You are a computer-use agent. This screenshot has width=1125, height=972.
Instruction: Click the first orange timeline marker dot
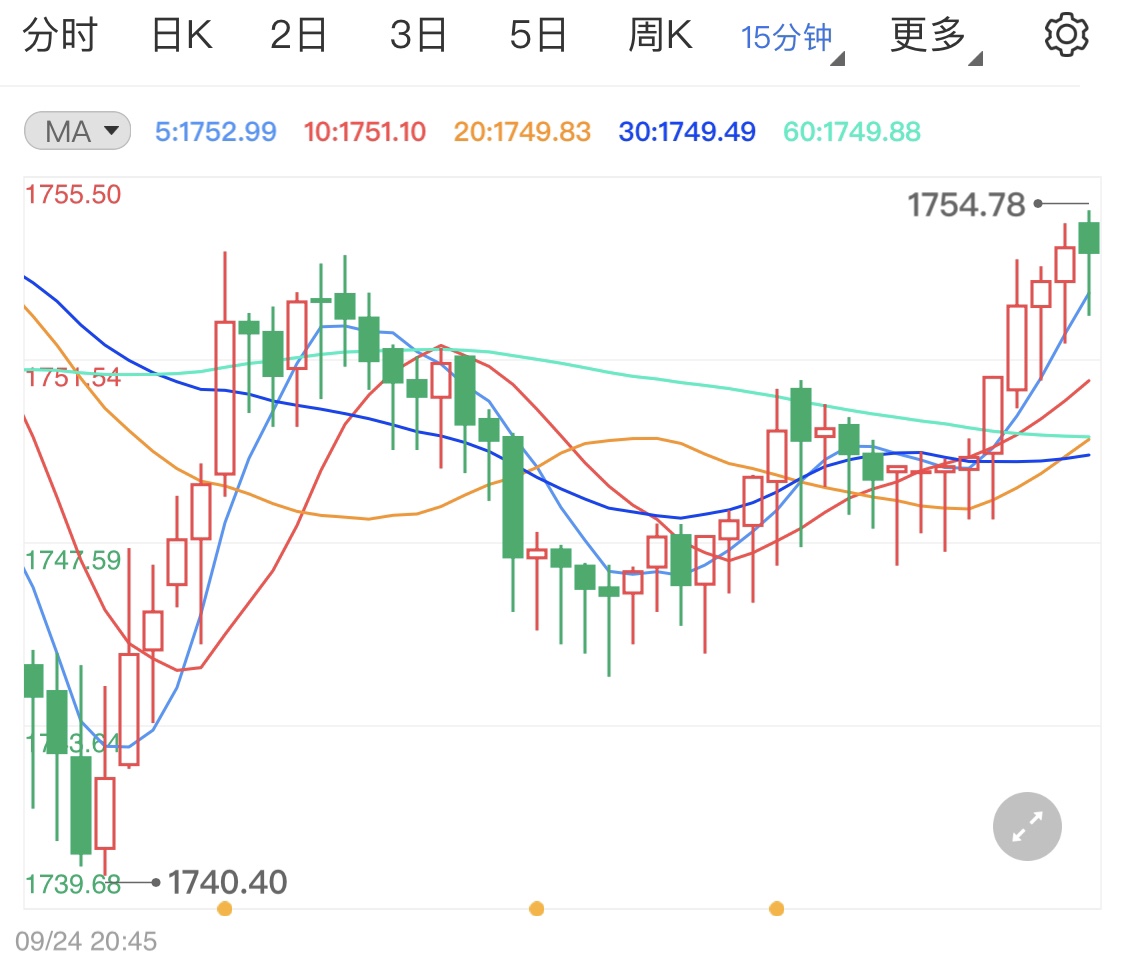[225, 909]
